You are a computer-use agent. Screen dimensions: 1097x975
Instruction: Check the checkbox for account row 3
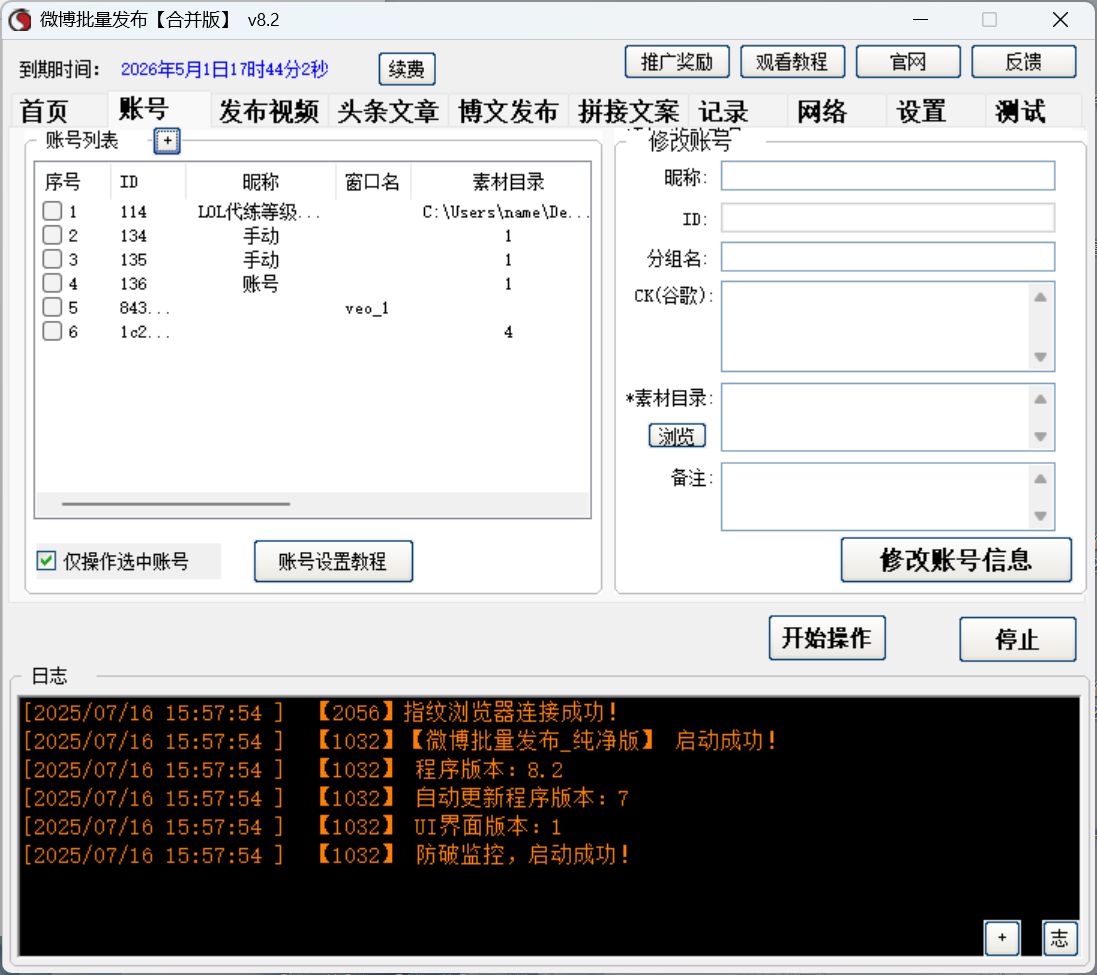pyautogui.click(x=52, y=259)
